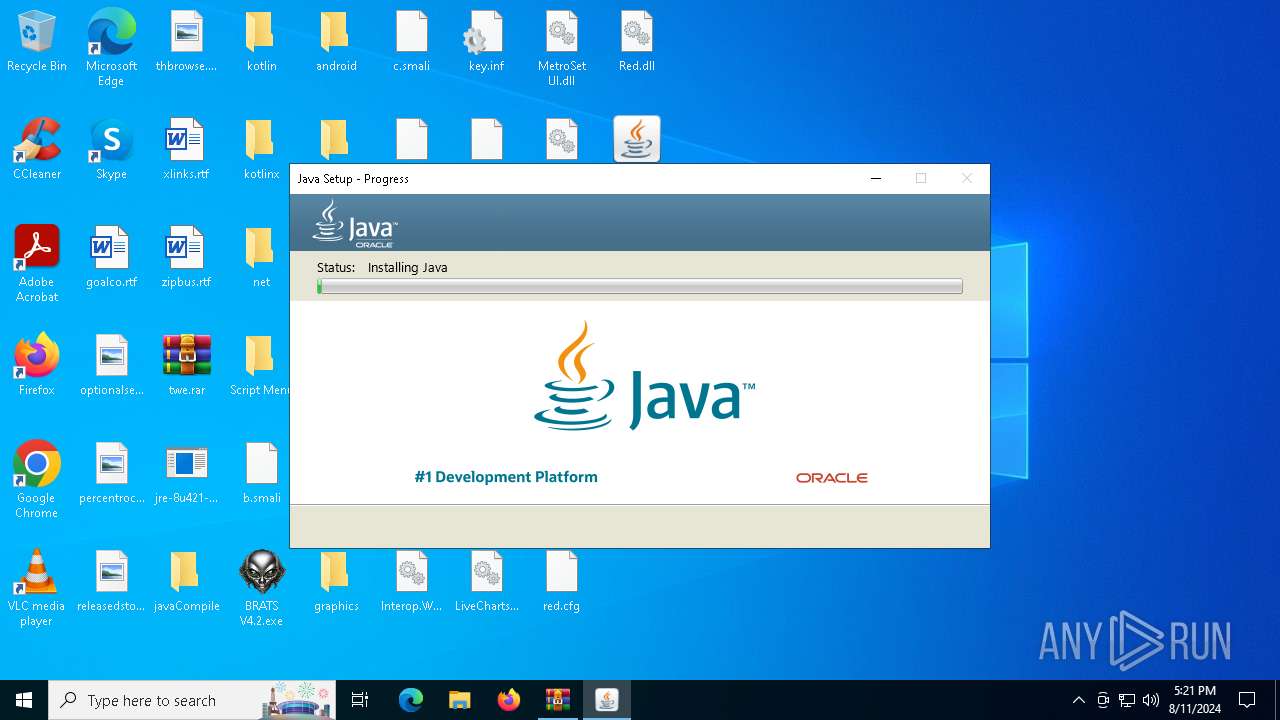Viewport: 1280px width, 720px height.
Task: Select the LiveCharts dll file icon
Action: click(486, 582)
